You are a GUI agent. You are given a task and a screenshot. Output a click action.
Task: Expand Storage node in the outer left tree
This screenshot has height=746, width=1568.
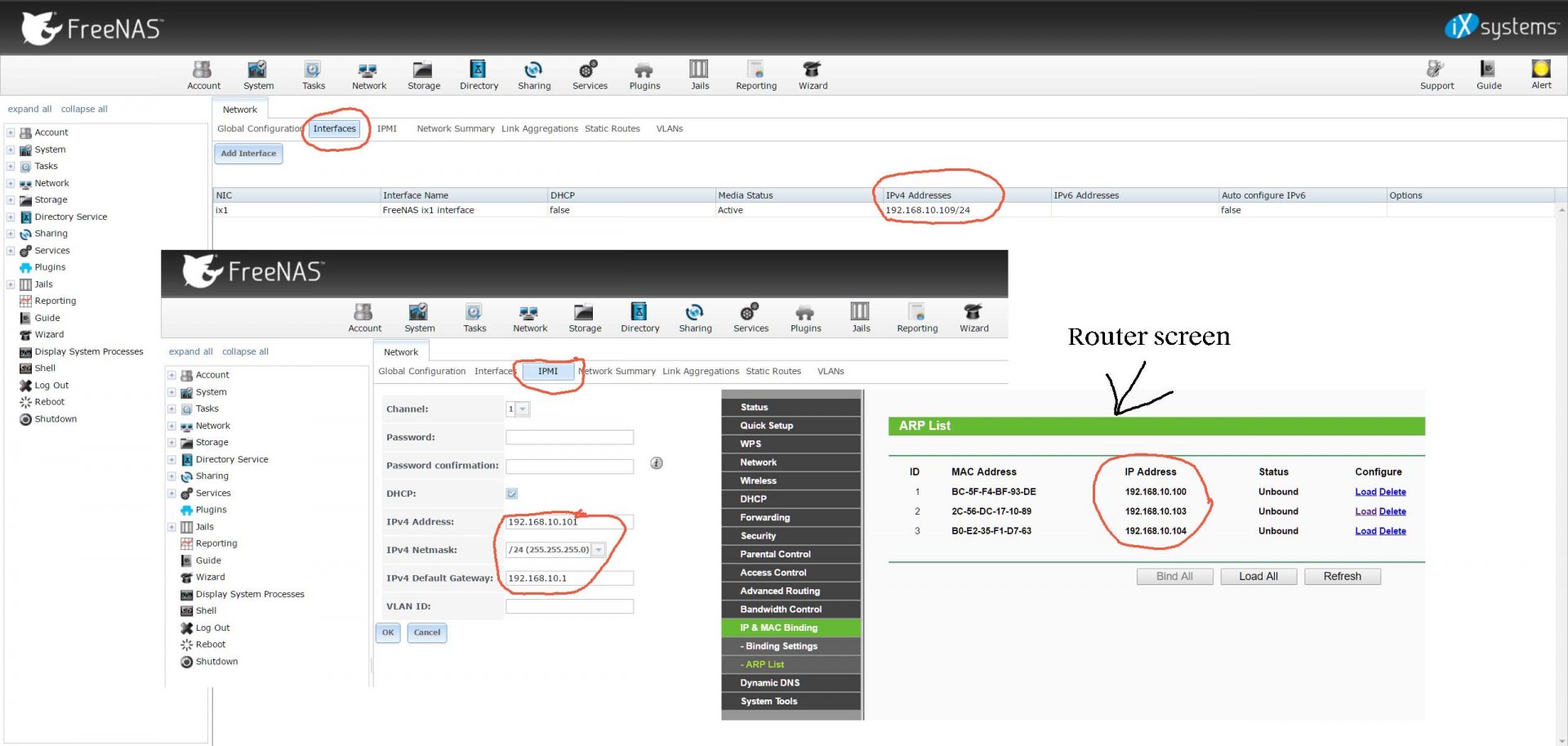coord(11,200)
